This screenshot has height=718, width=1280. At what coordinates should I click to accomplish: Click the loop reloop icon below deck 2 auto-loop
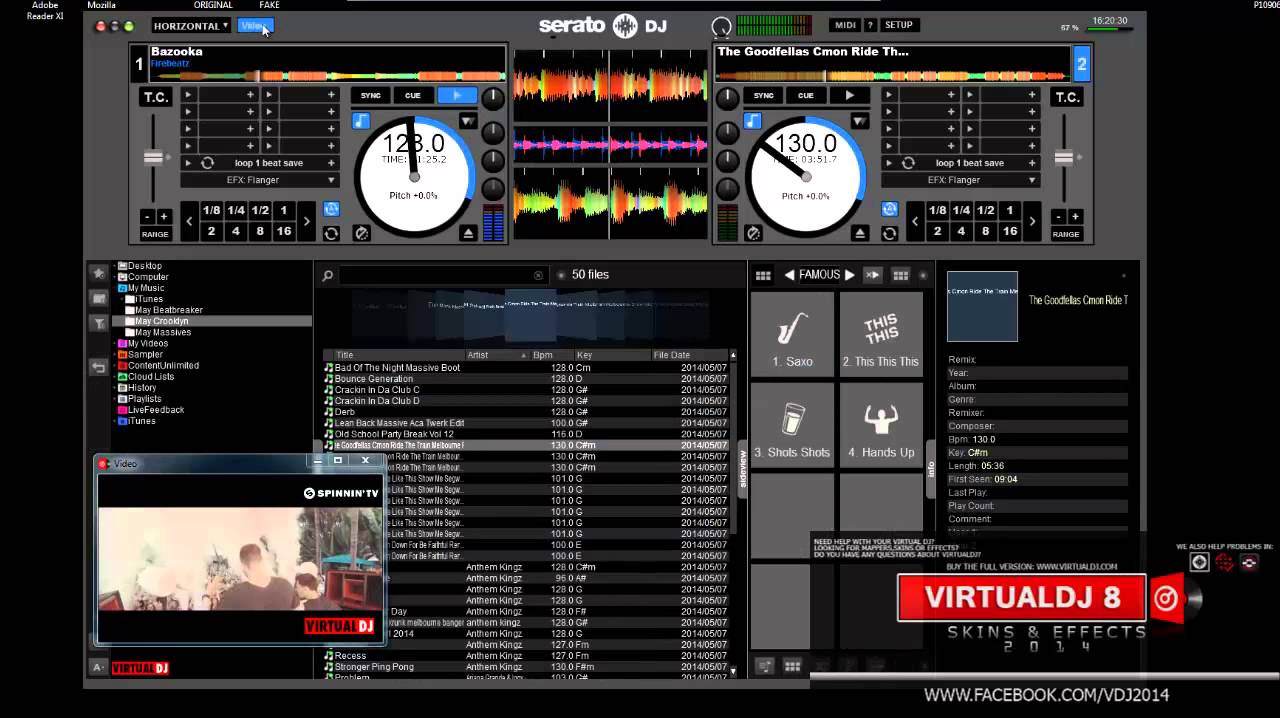point(889,233)
